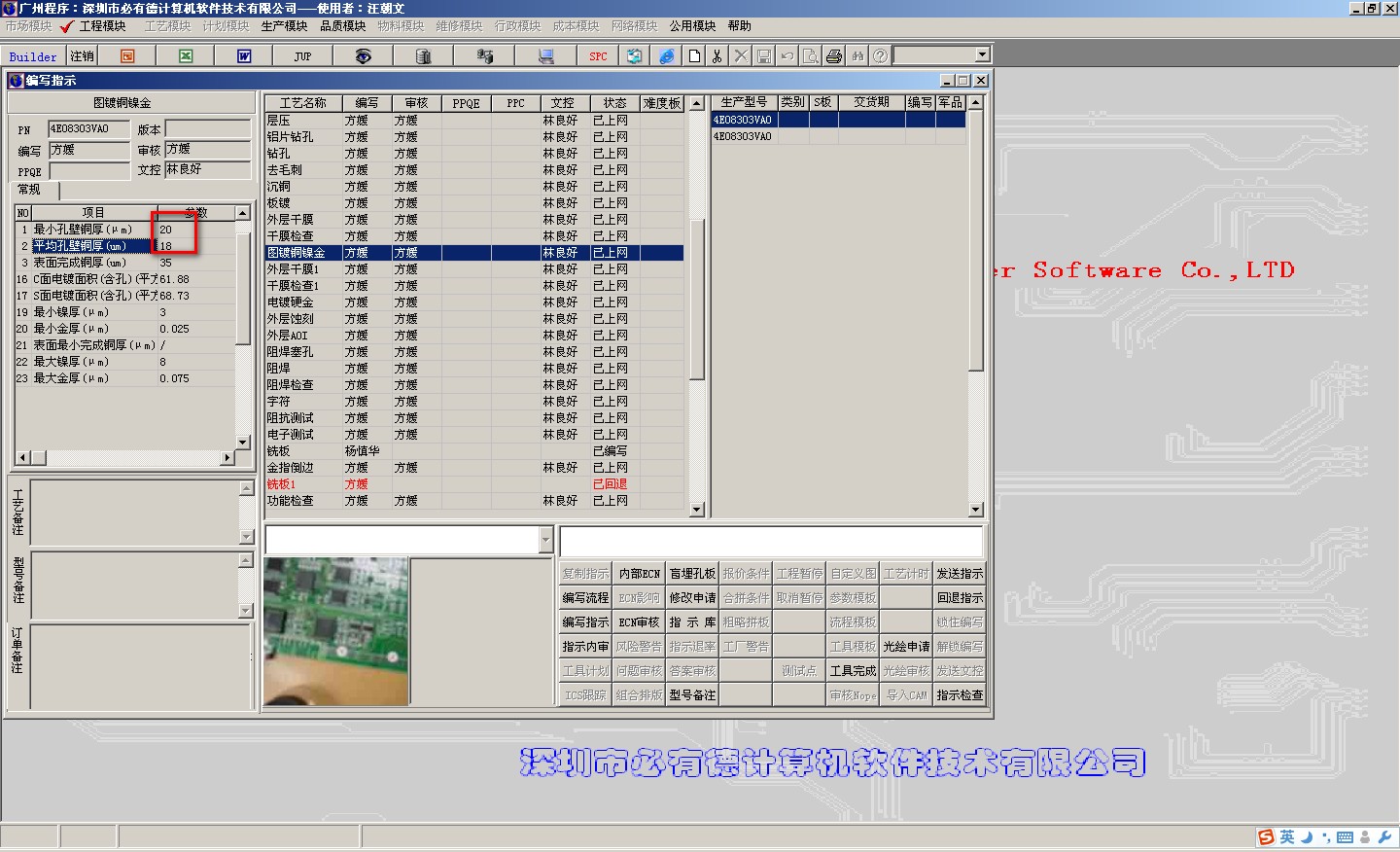Click the Internet Explorer icon in the toolbar

[667, 56]
